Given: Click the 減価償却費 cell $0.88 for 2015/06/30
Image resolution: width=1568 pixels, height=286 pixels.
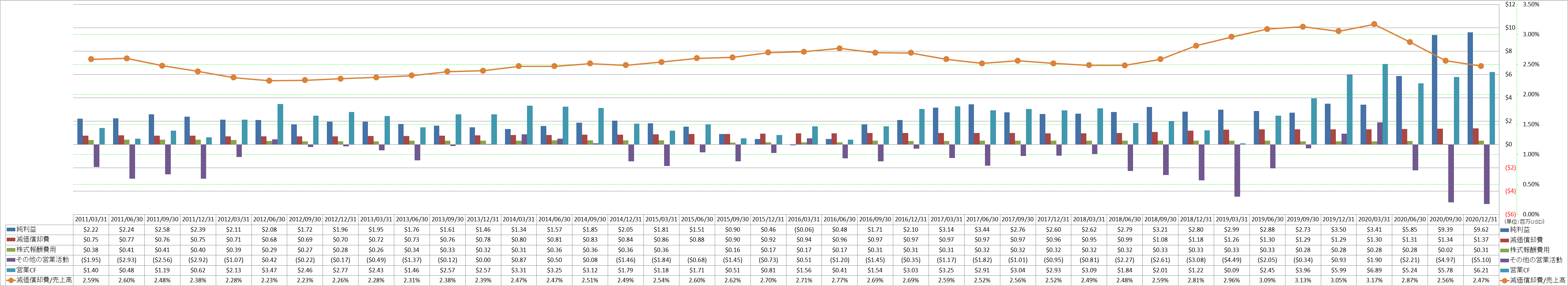Looking at the screenshot, I should (x=697, y=240).
